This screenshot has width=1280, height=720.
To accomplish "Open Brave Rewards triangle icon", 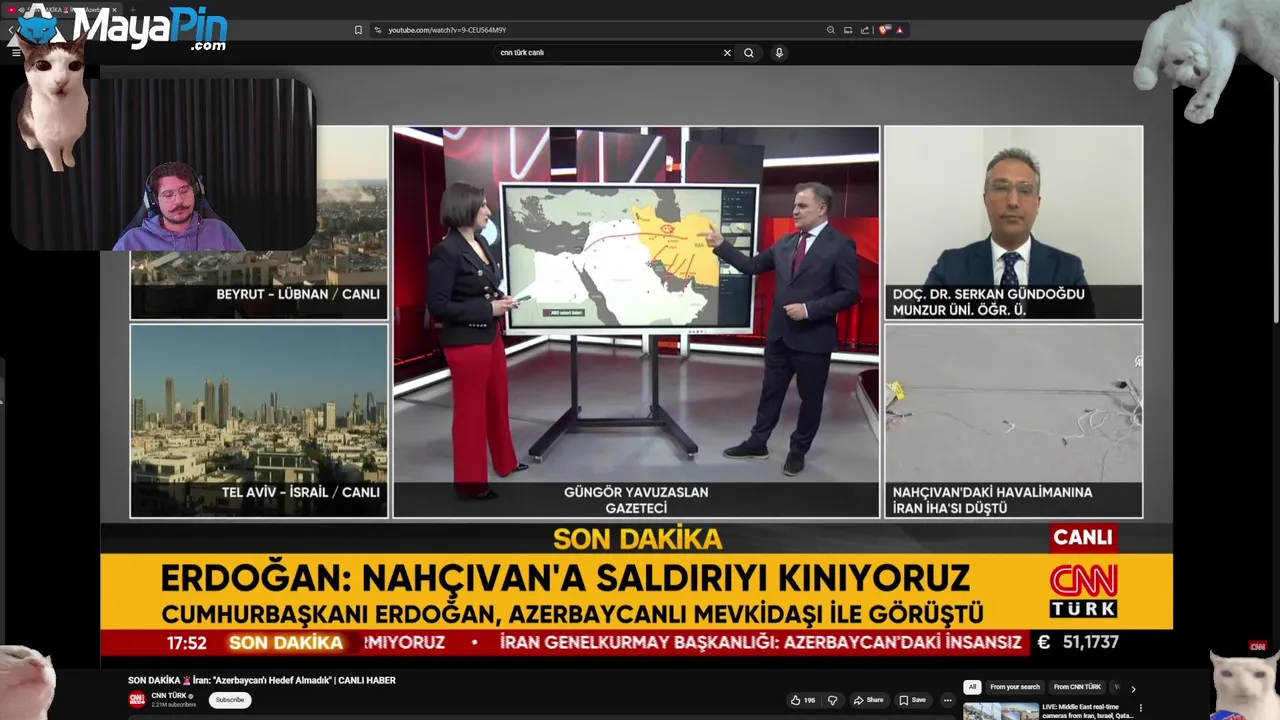I will point(900,30).
